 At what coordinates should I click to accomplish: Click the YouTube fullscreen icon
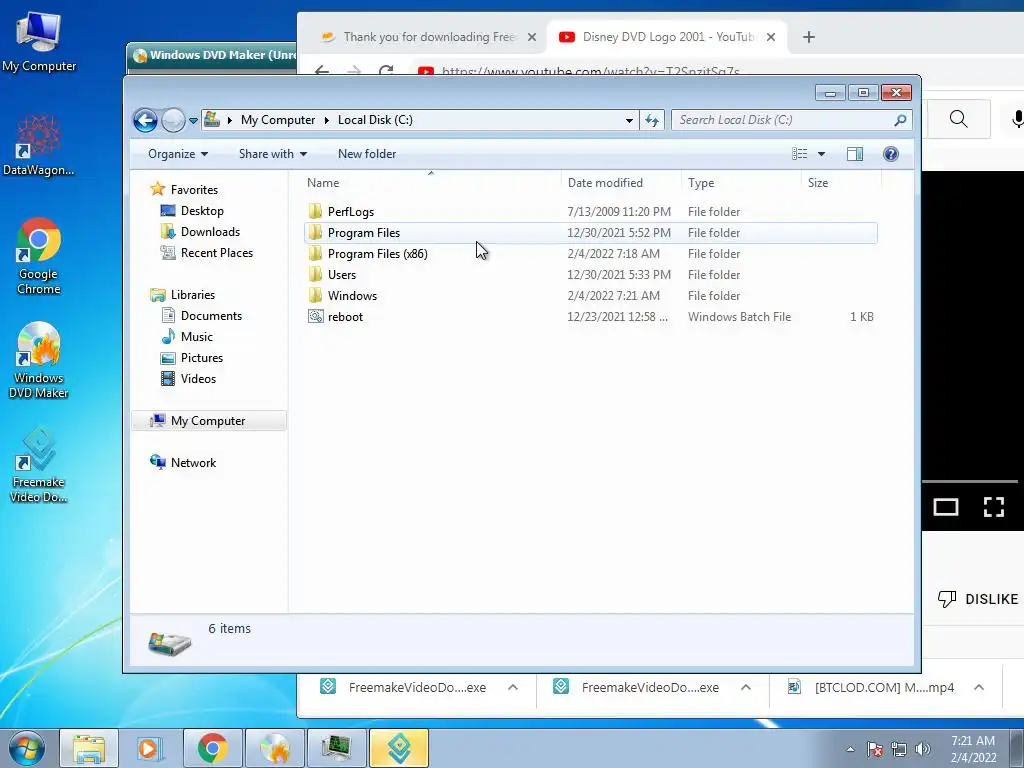pyautogui.click(x=993, y=507)
